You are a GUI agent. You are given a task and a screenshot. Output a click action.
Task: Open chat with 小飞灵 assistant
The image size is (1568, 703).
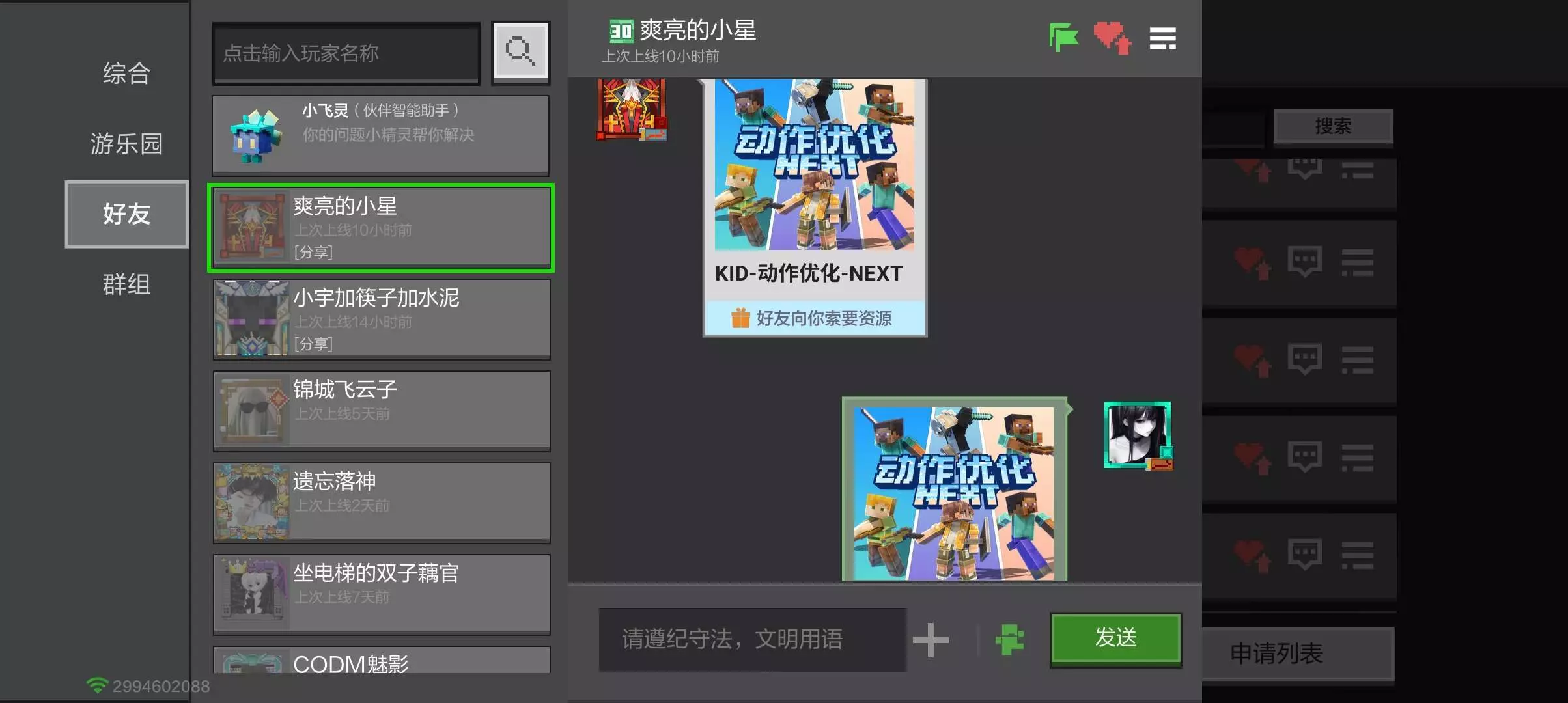pos(381,135)
